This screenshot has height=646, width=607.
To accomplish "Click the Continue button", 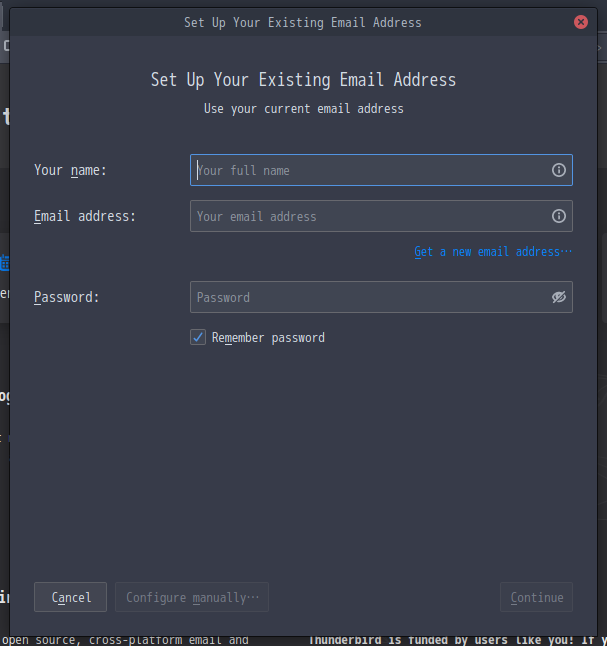I will (537, 597).
